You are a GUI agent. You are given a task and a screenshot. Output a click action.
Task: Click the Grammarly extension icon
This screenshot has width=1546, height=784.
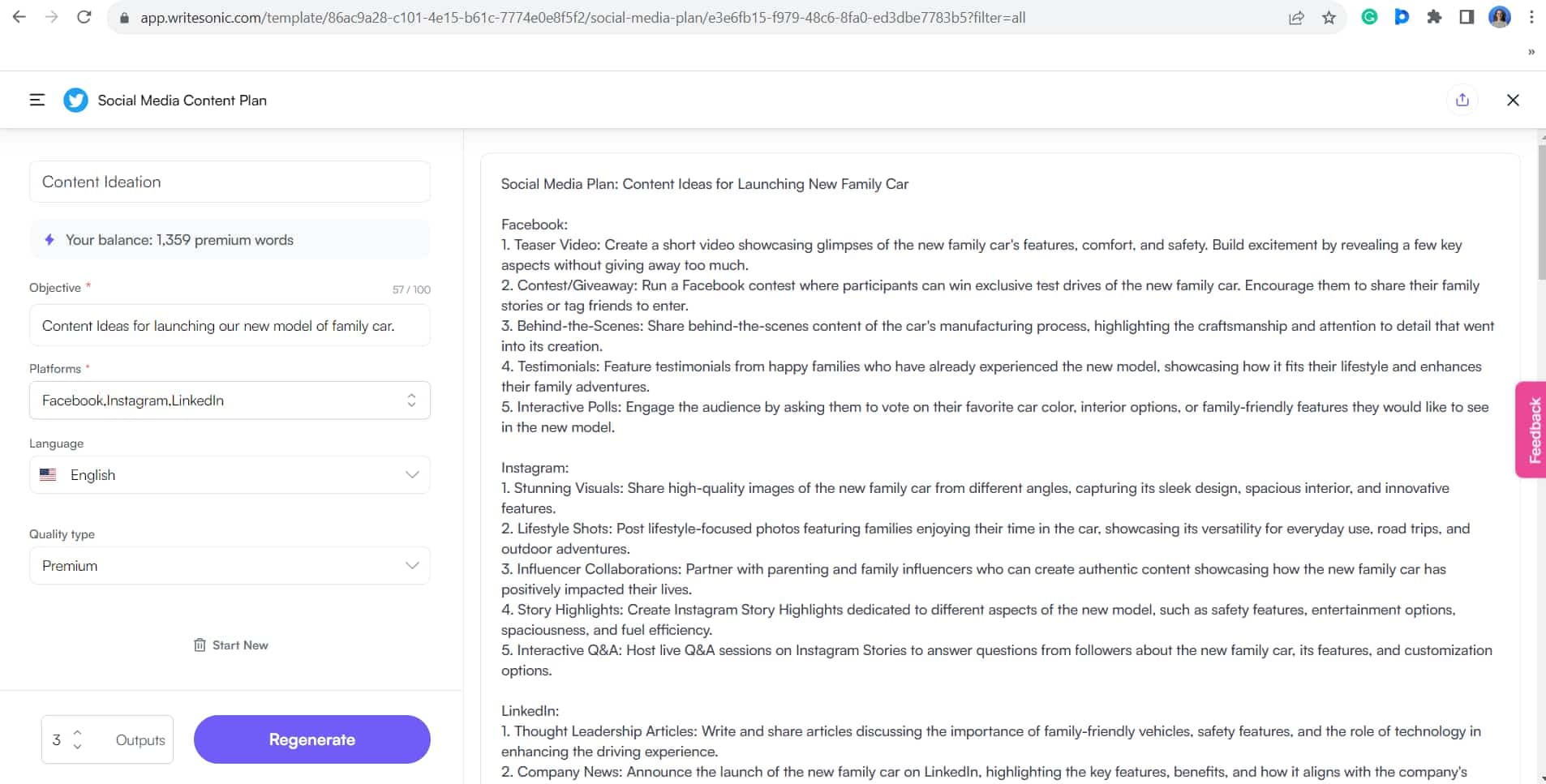(1369, 16)
